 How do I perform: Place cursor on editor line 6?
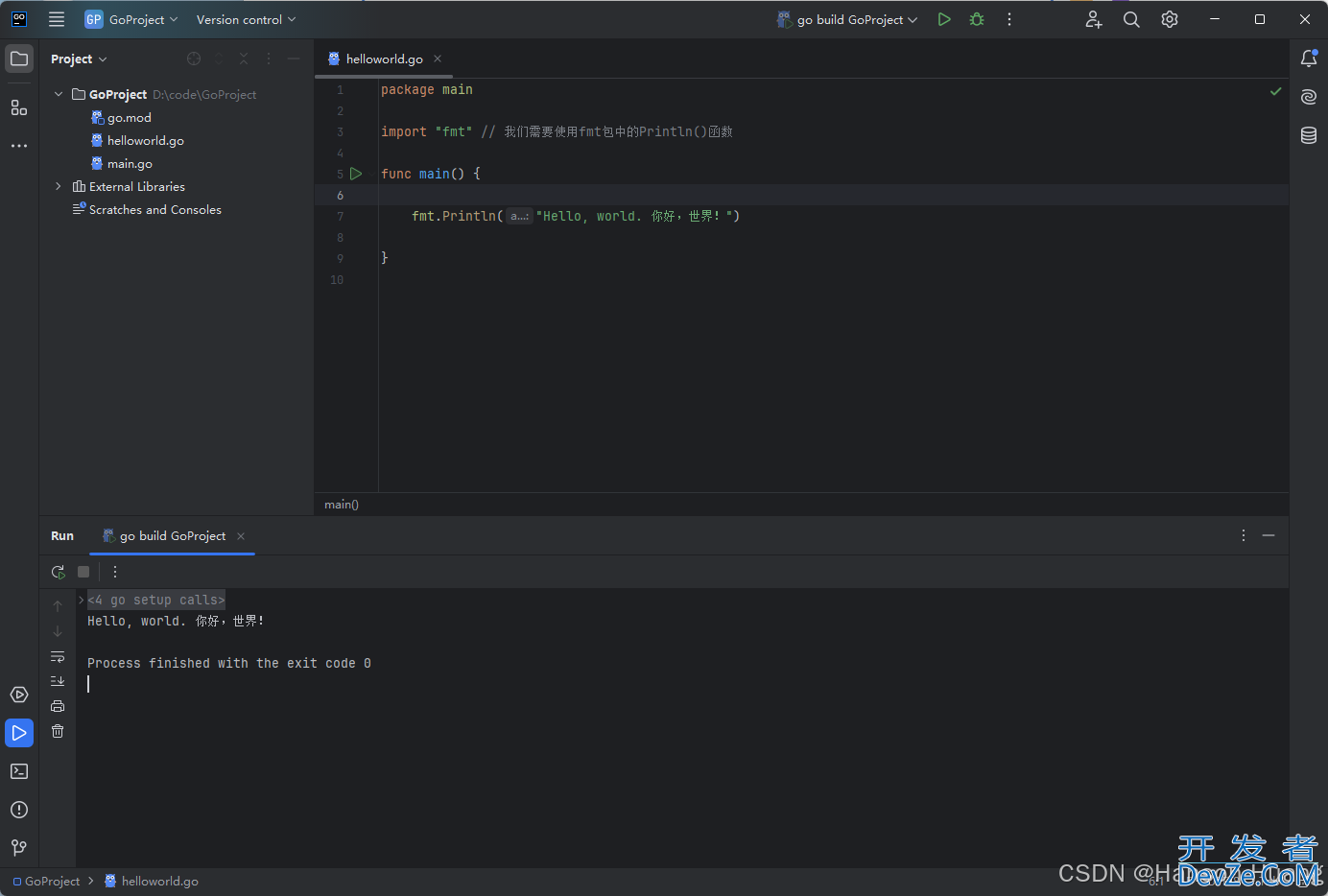coord(833,195)
